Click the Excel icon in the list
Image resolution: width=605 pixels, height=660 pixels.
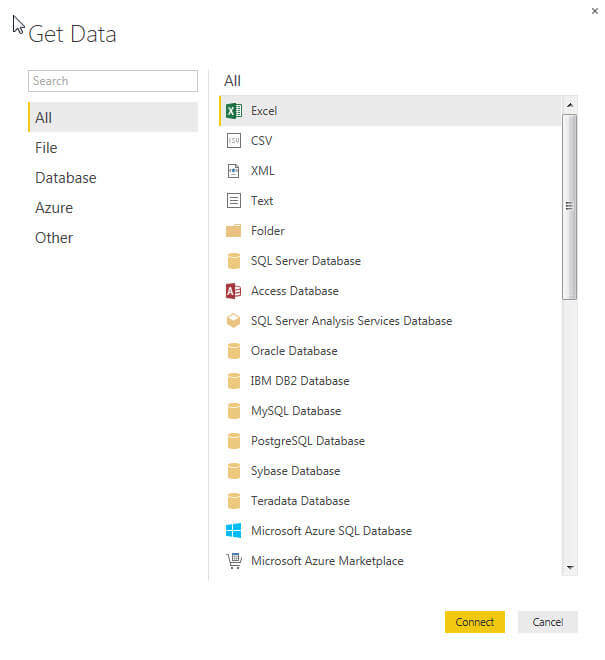point(234,111)
